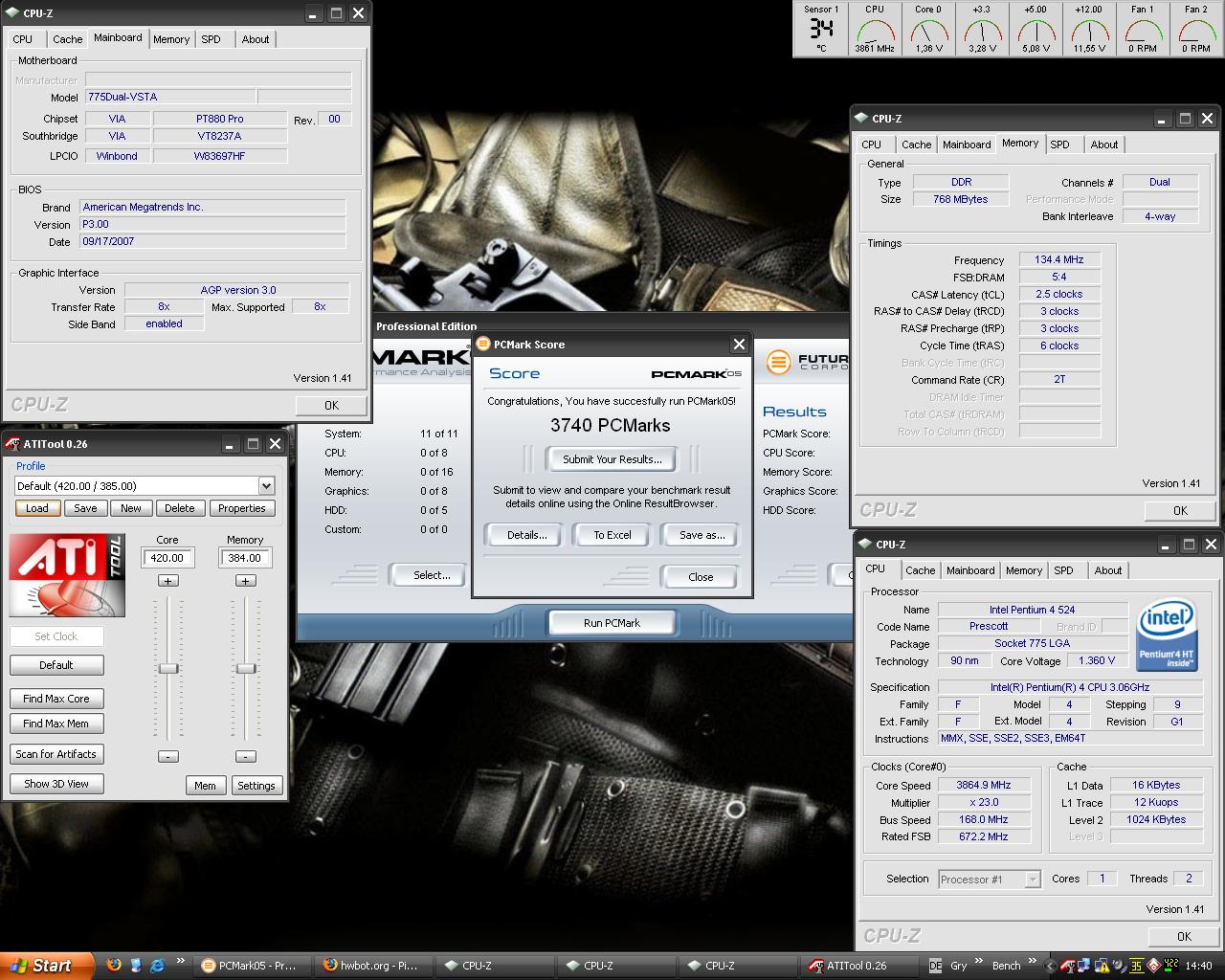This screenshot has height=980, width=1225.
Task: Click the Show Desktop quick launch icon
Action: coord(136,965)
